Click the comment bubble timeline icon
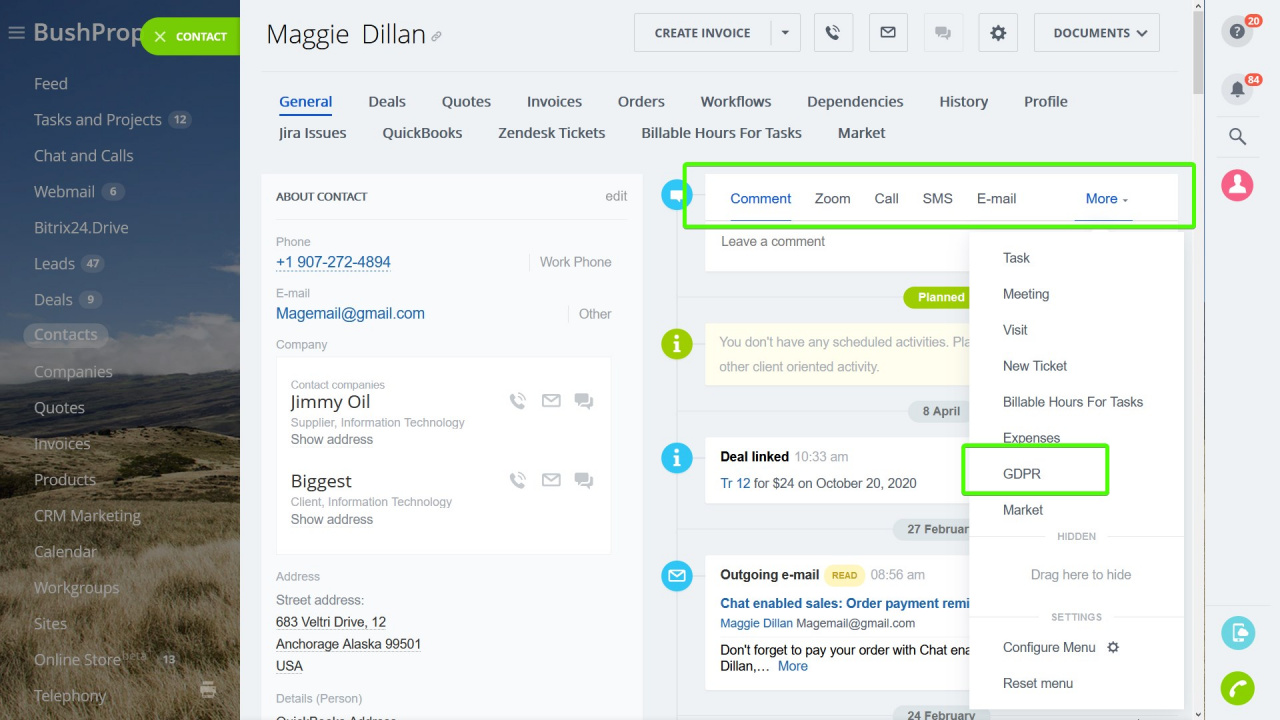 coord(677,195)
